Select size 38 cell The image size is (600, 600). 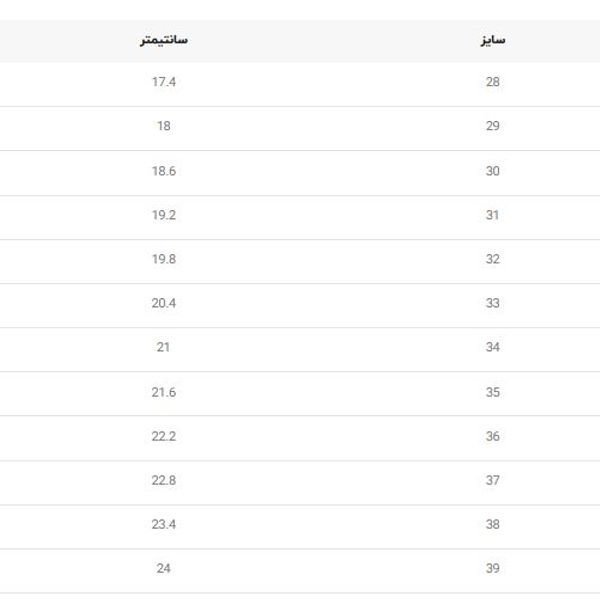(x=492, y=524)
